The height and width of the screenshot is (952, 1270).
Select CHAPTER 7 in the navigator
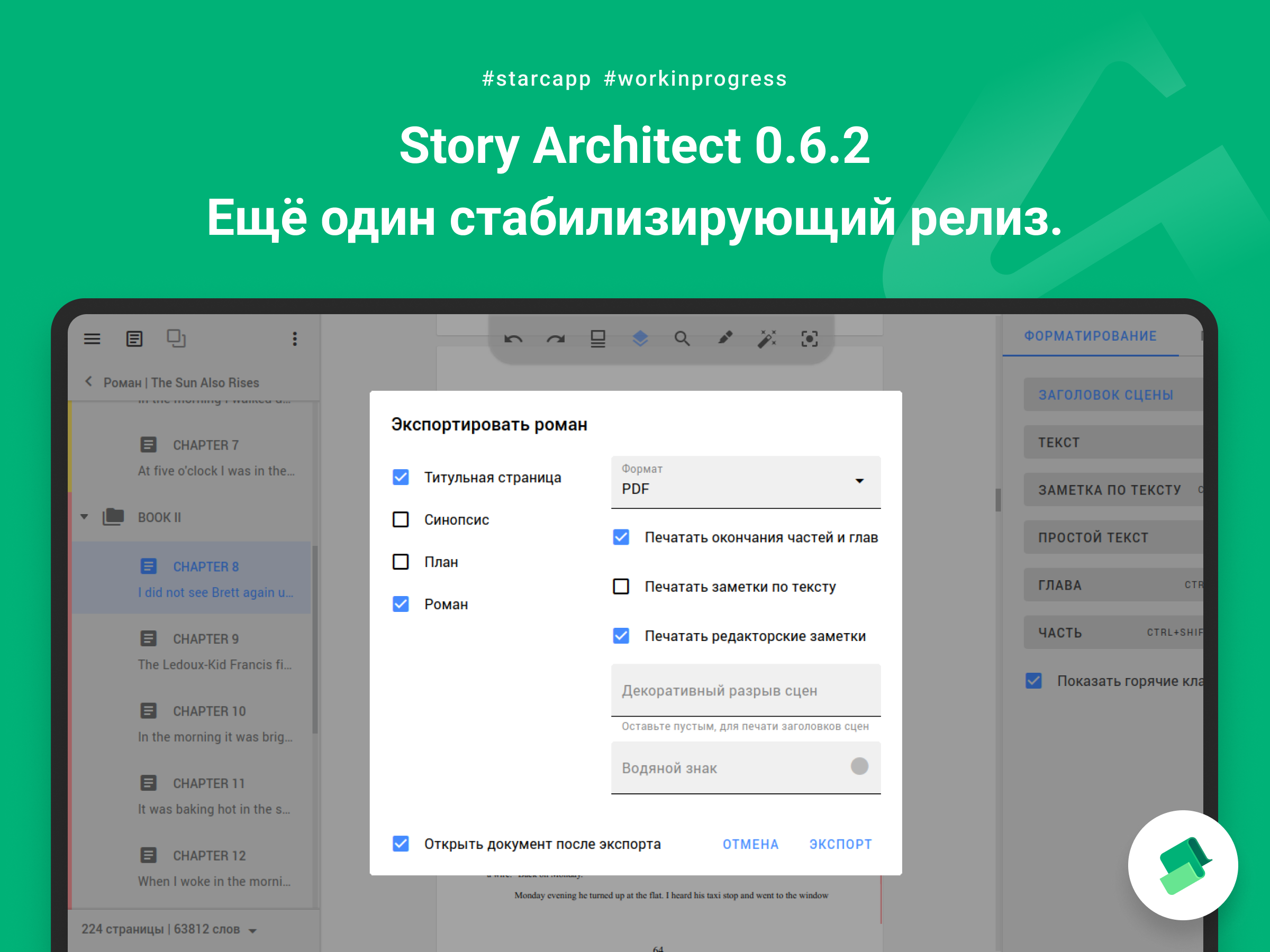191,457
